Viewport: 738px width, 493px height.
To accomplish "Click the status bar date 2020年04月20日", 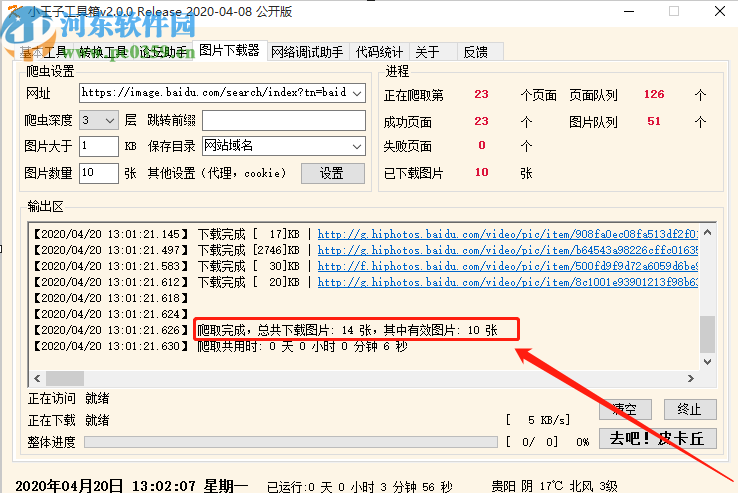I will pyautogui.click(x=69, y=486).
